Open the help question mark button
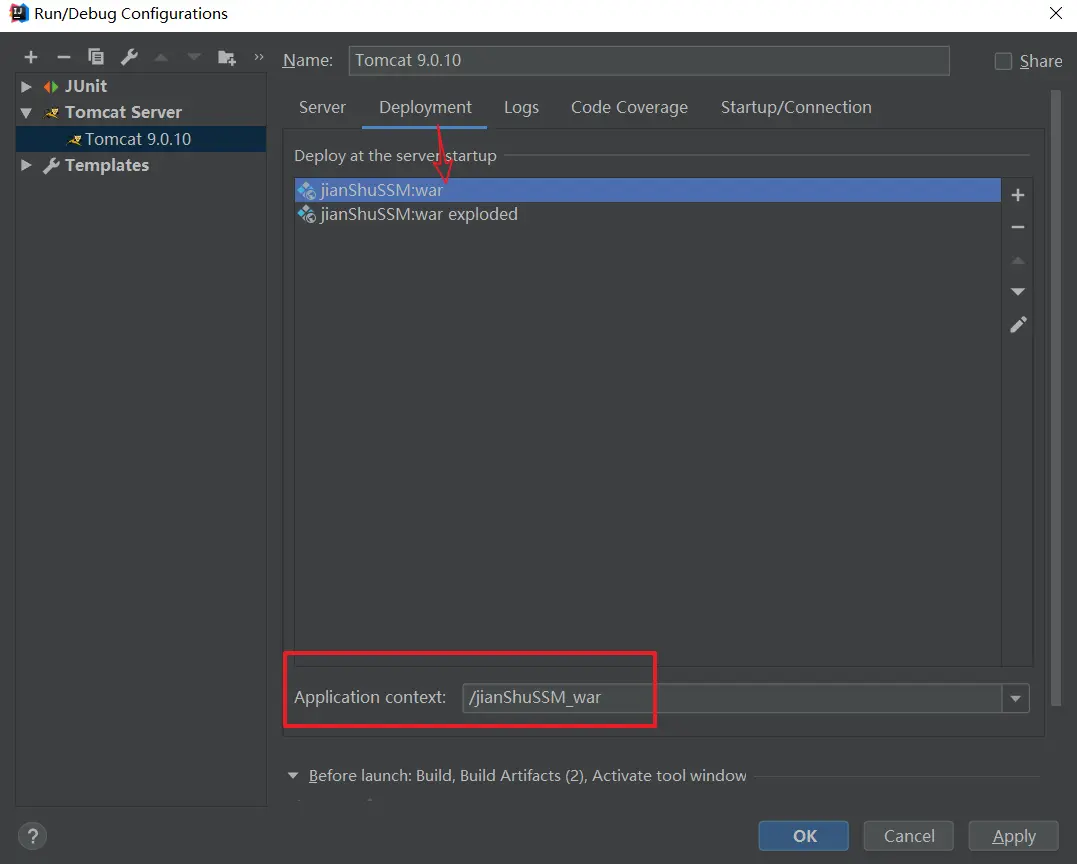Image resolution: width=1077 pixels, height=864 pixels. pyautogui.click(x=32, y=836)
